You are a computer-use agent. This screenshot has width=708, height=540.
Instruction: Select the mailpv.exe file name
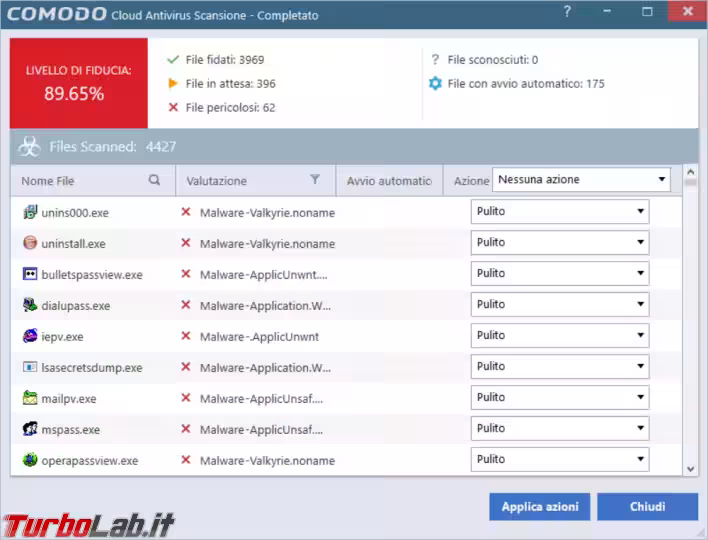tap(69, 399)
